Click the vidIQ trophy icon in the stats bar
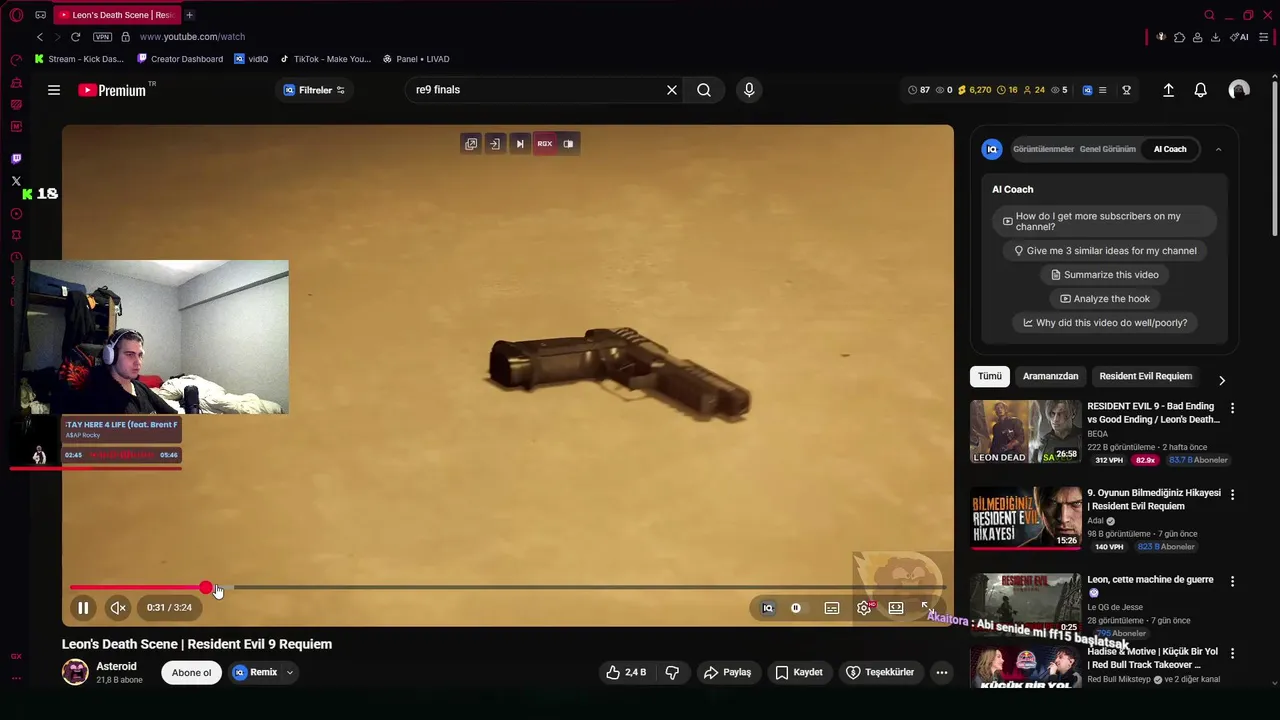Image resolution: width=1280 pixels, height=720 pixels. tap(1126, 90)
